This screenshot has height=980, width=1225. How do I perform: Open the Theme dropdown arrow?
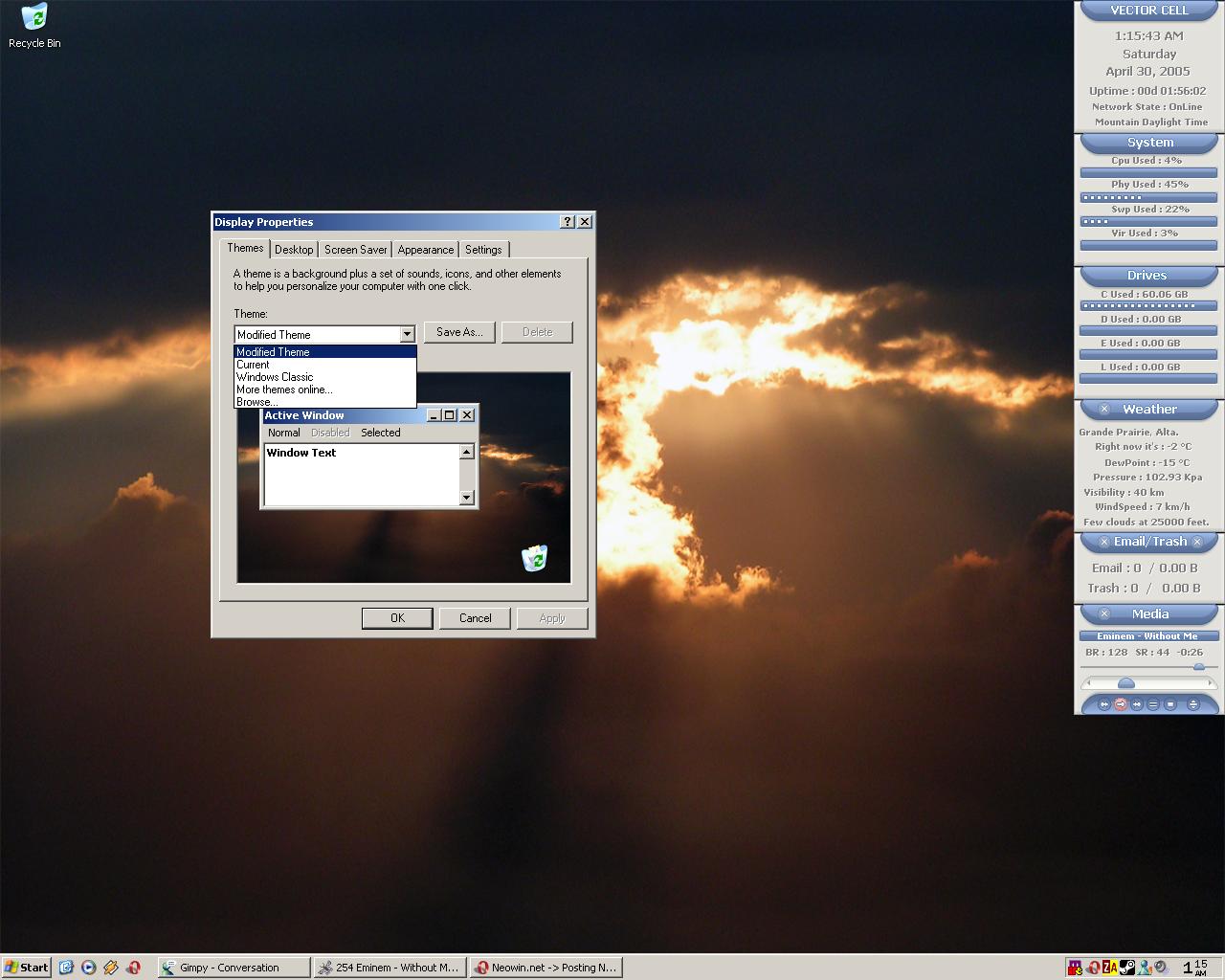(407, 334)
